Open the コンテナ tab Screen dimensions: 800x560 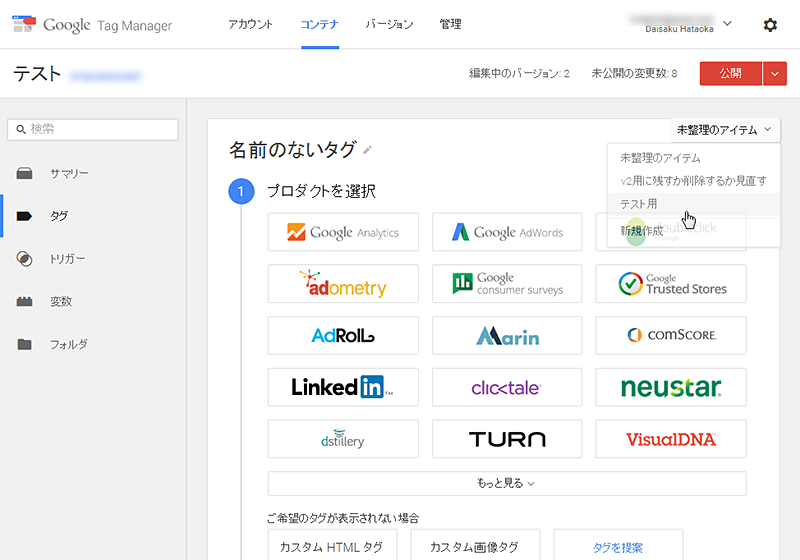[319, 24]
